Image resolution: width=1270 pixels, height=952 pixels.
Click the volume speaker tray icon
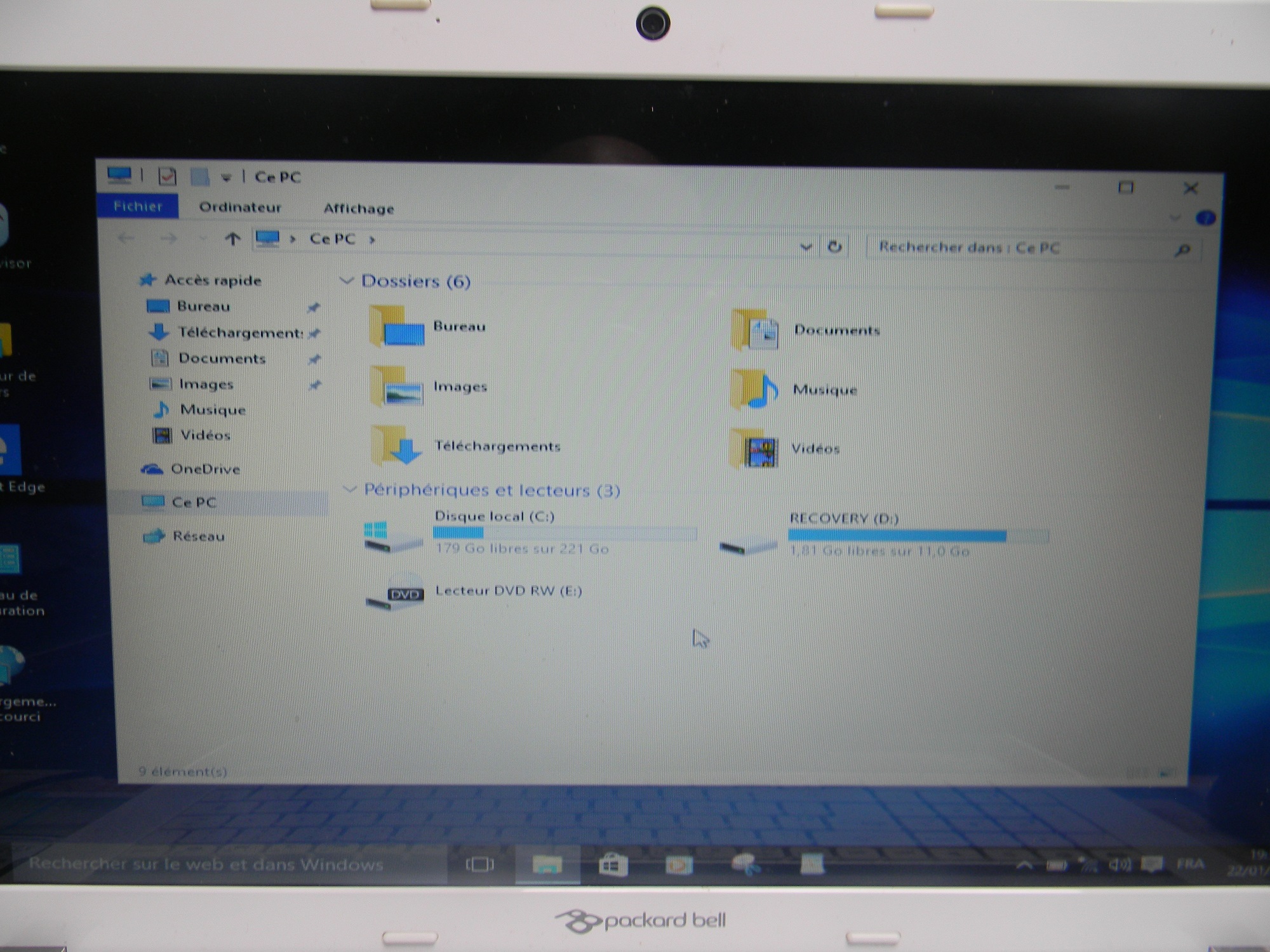[x=1120, y=864]
